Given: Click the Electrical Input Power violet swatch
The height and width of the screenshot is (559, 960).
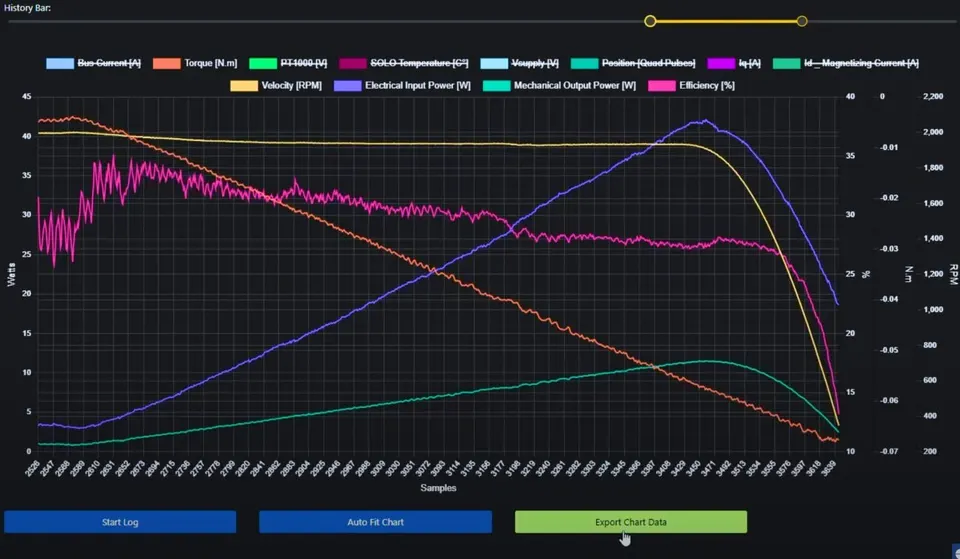Looking at the screenshot, I should coord(347,85).
